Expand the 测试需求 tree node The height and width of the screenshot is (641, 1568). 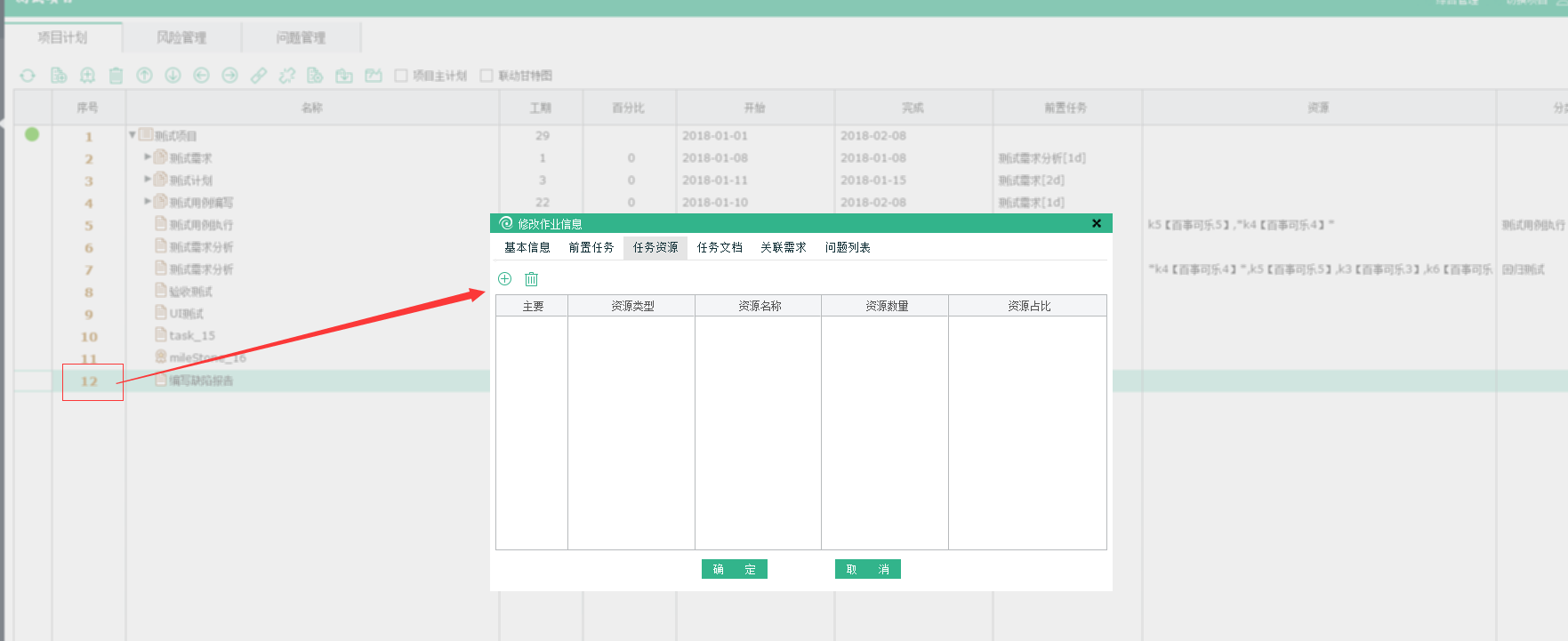click(148, 157)
